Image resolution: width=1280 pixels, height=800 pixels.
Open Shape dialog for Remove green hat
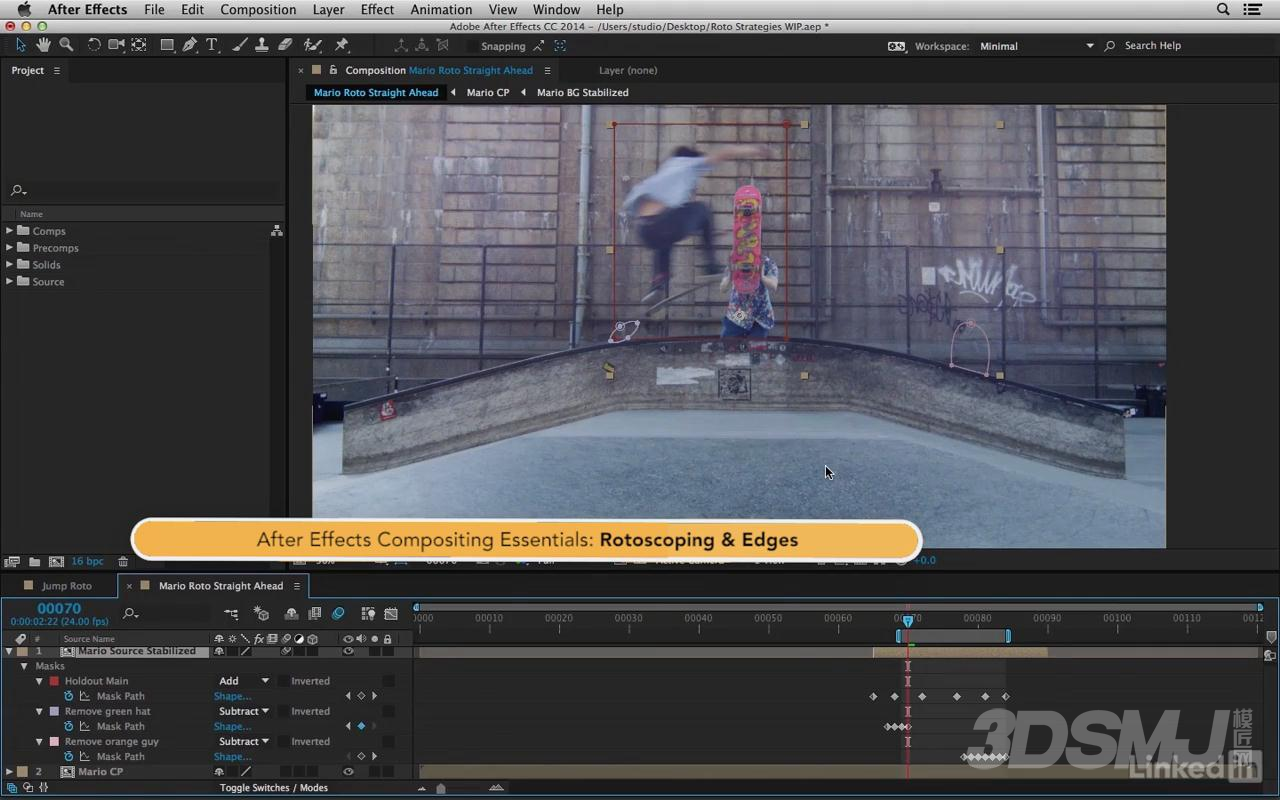[232, 726]
